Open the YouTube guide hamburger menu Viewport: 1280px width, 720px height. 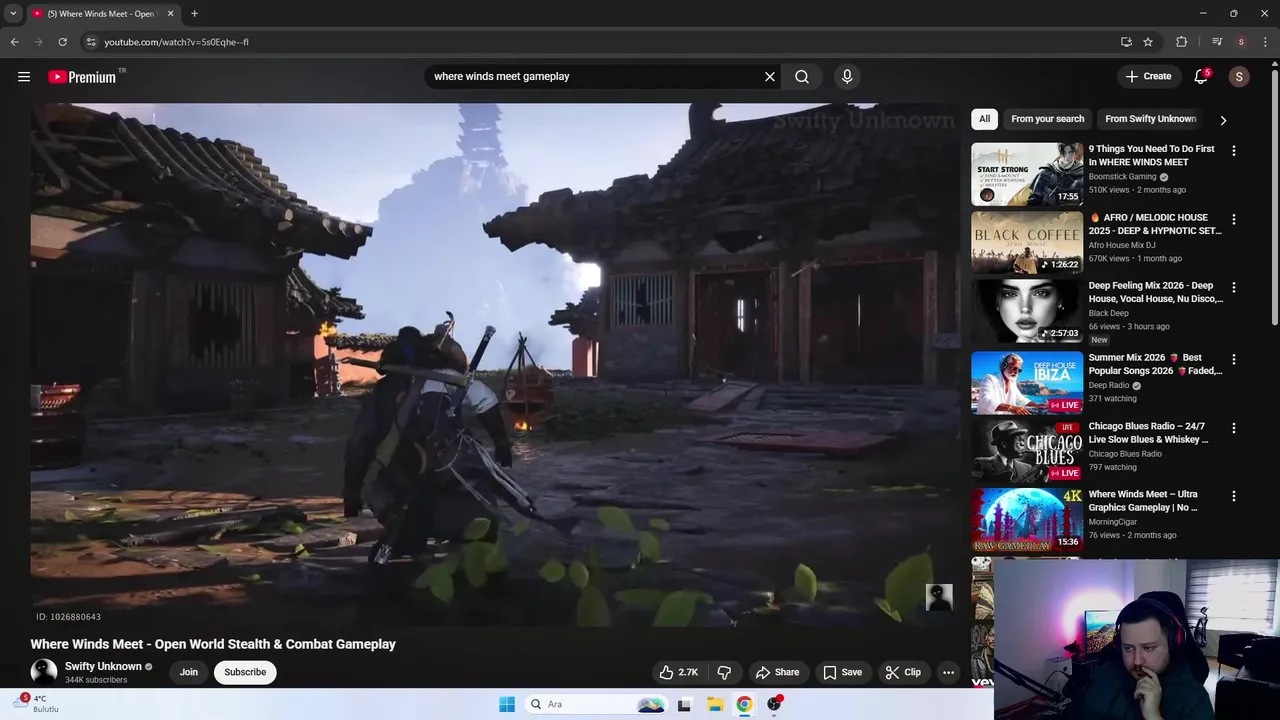[24, 77]
